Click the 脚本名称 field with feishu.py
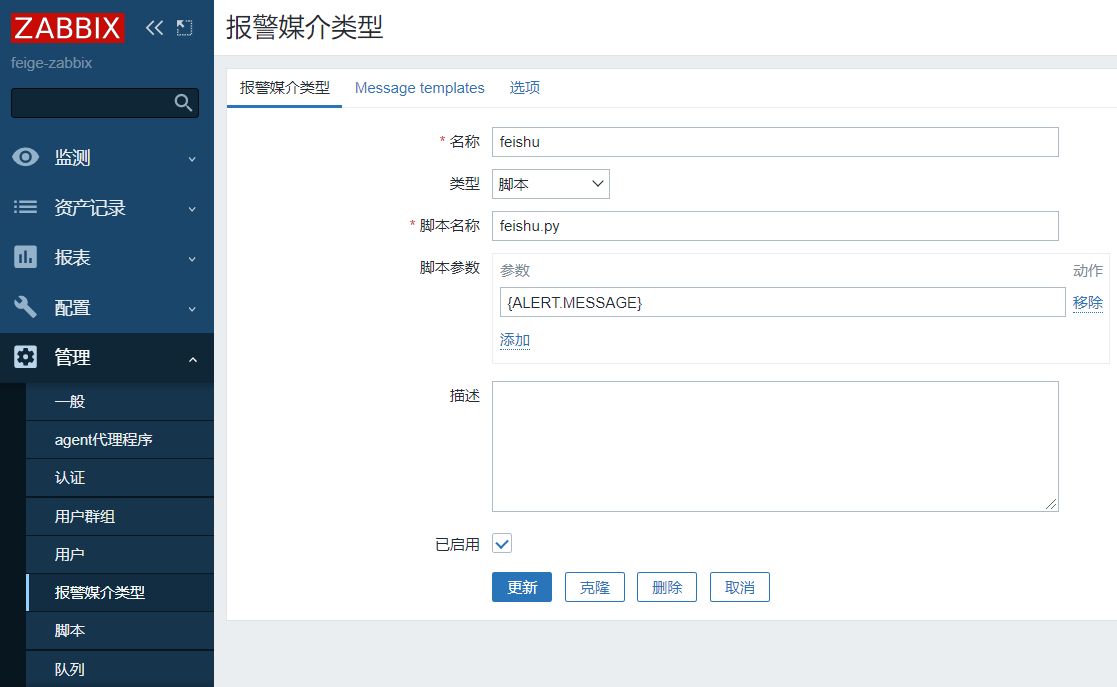Viewport: 1117px width, 687px height. (x=775, y=226)
